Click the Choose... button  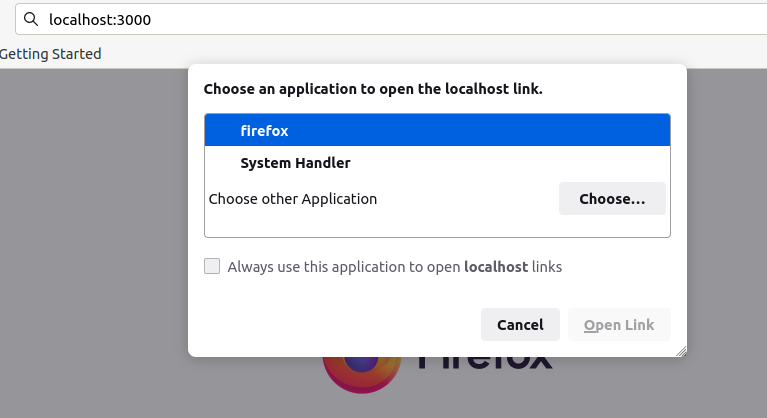click(612, 198)
